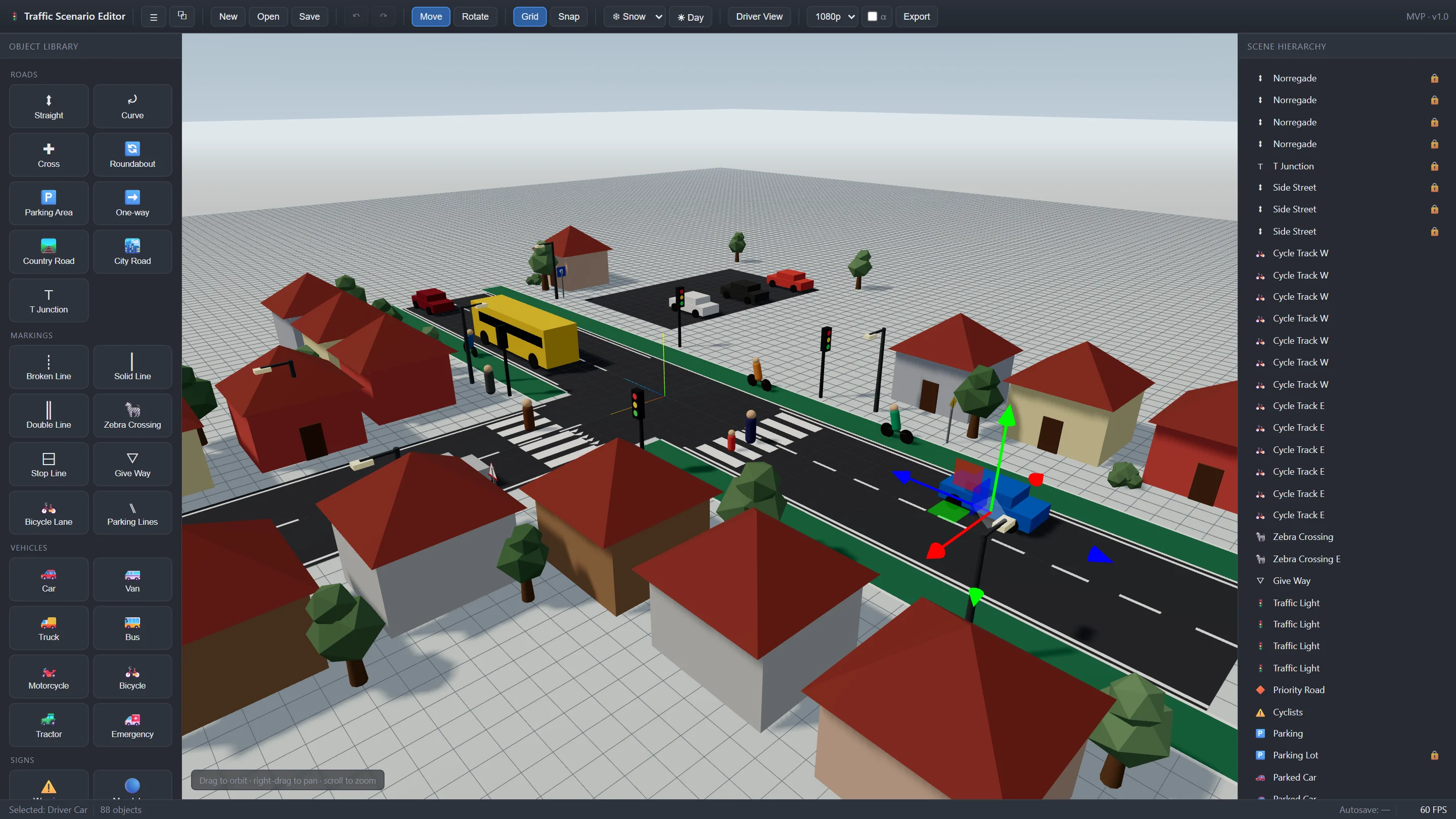Select the Zebra Crossing marking
The width and height of the screenshot is (1456, 819).
pyautogui.click(x=132, y=416)
